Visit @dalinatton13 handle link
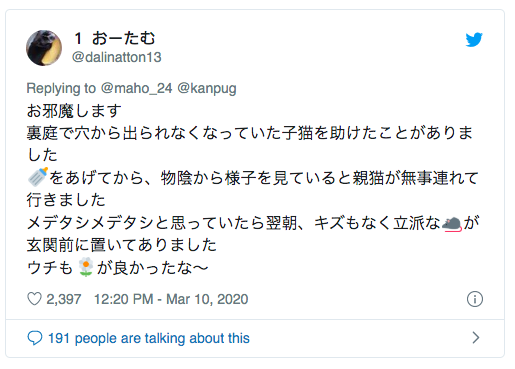The width and height of the screenshot is (515, 369). 117,57
